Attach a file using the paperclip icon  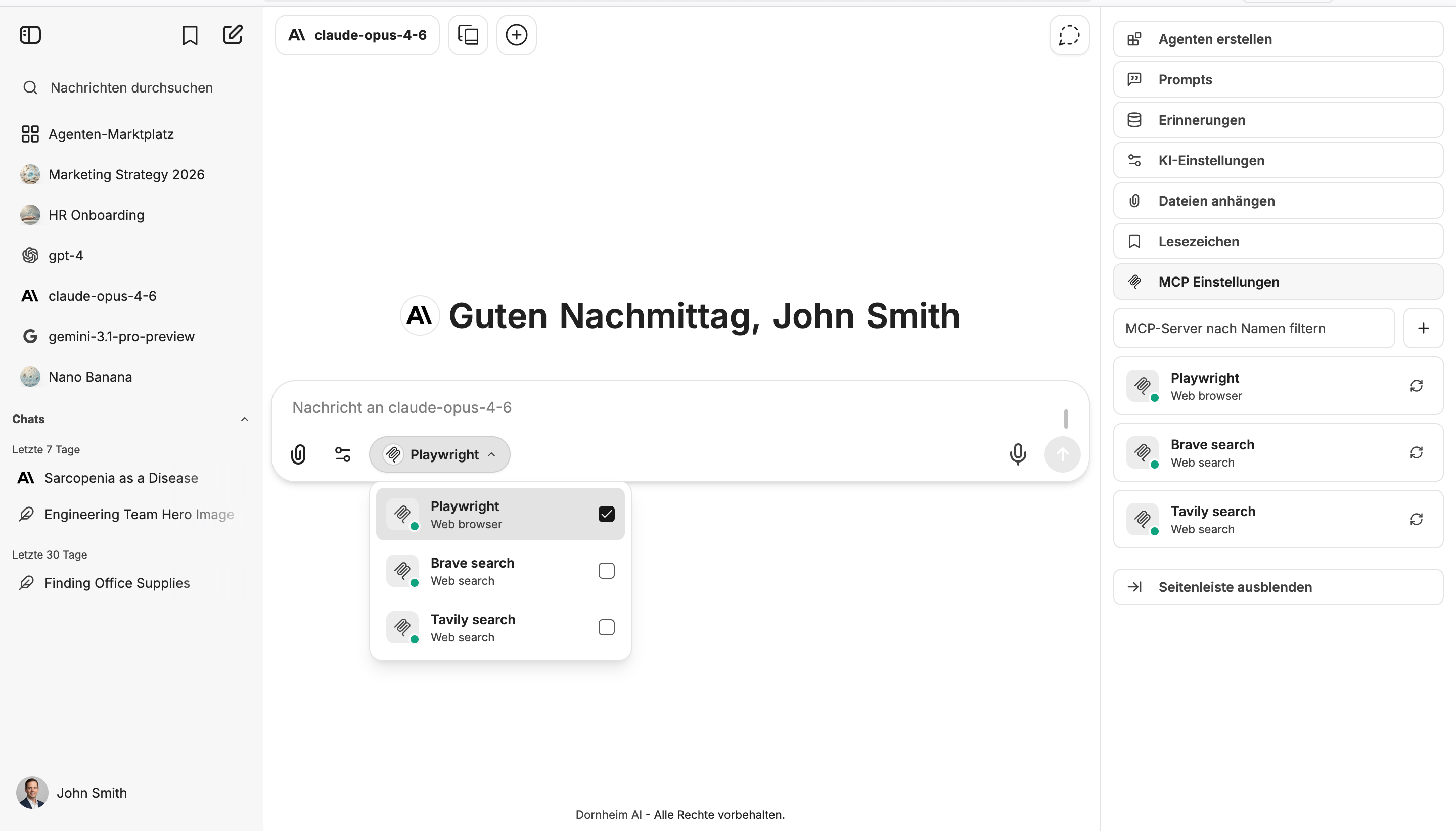point(298,454)
